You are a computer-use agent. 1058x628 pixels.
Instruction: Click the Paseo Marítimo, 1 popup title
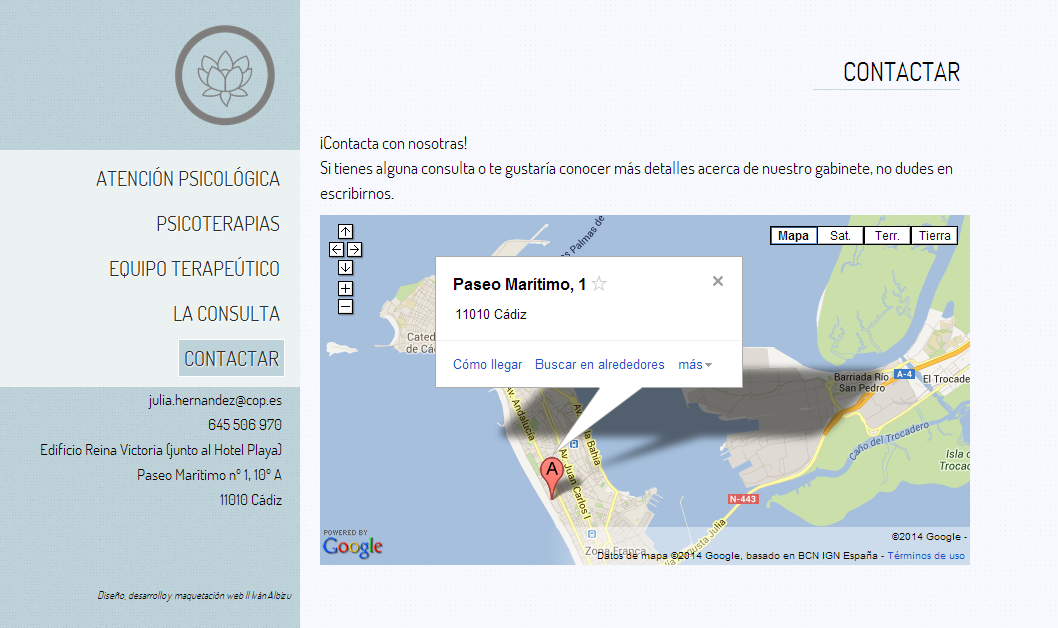click(x=520, y=285)
